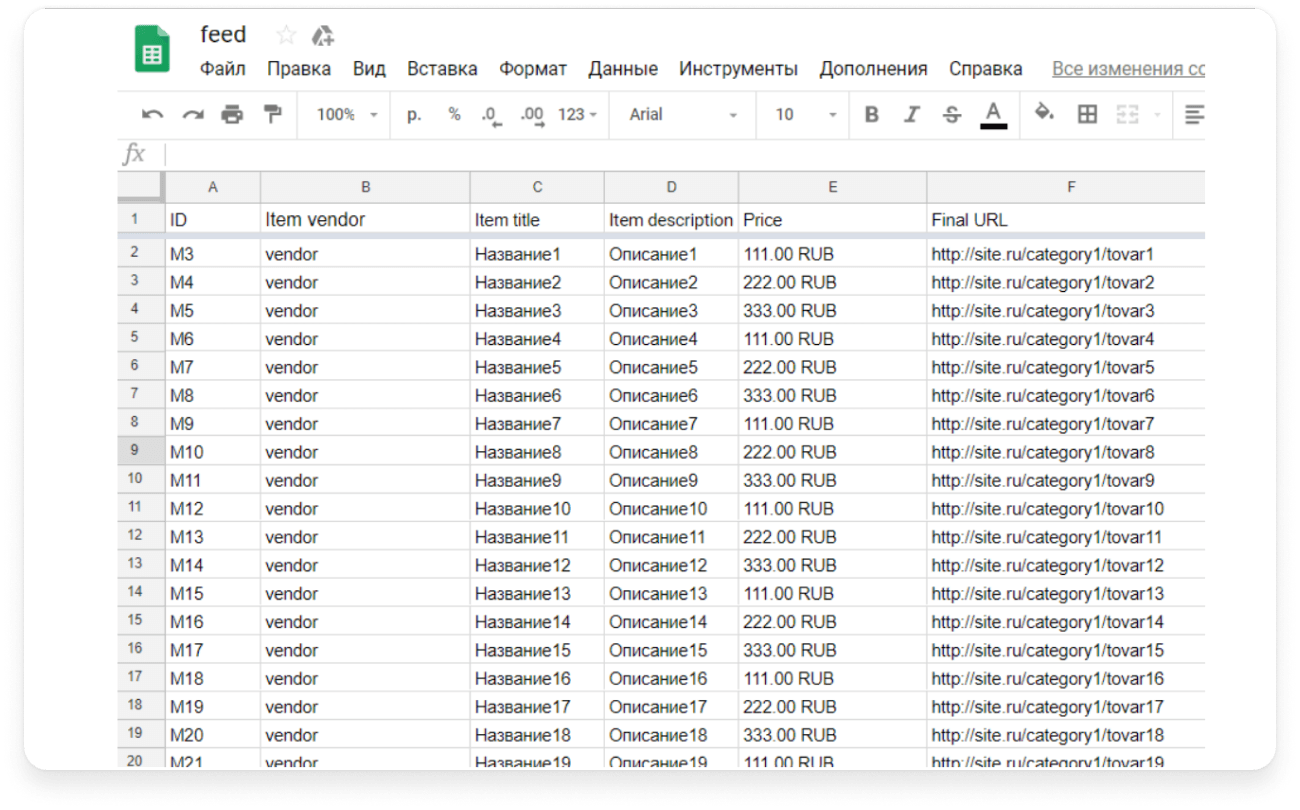1300x810 pixels.
Task: Click into the formula bar input
Action: [685, 154]
